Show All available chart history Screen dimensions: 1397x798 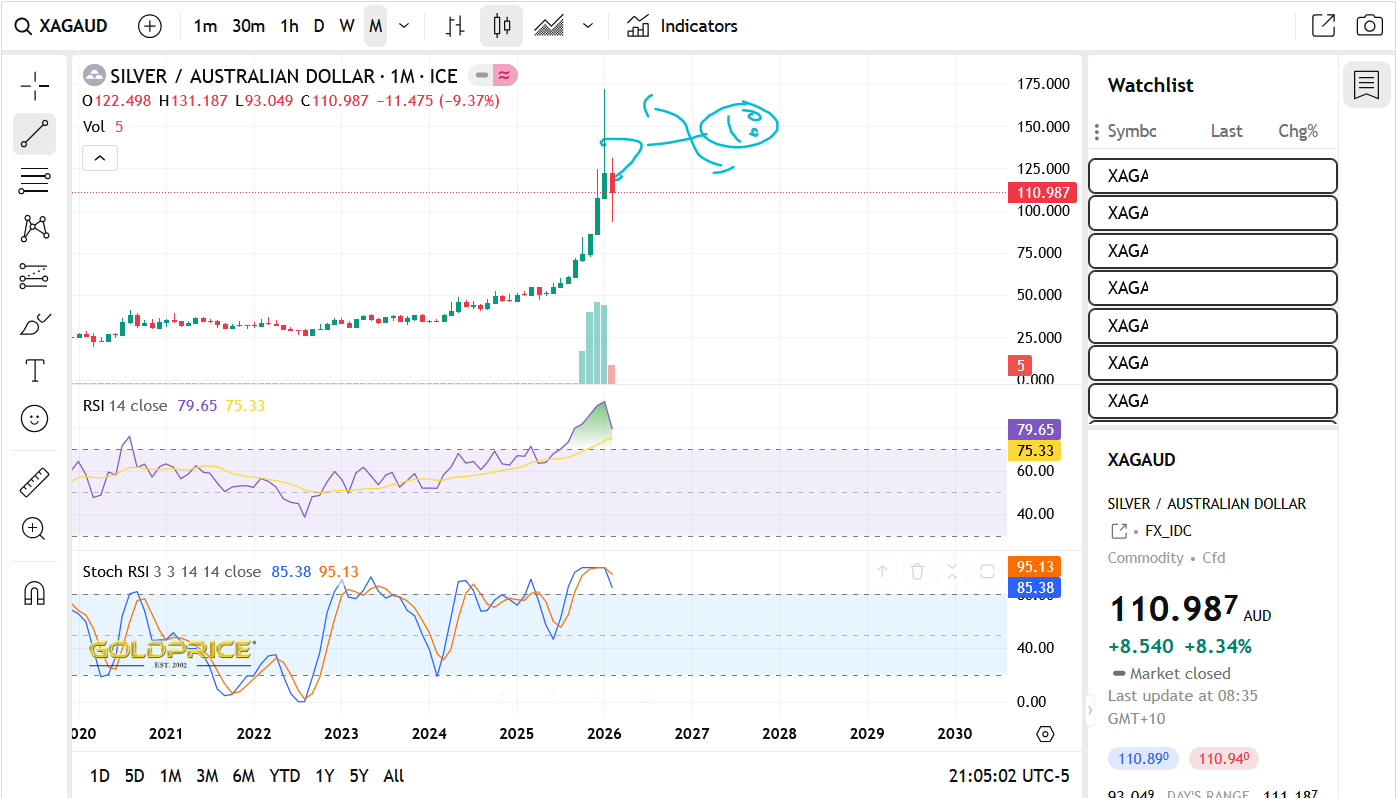(x=394, y=776)
